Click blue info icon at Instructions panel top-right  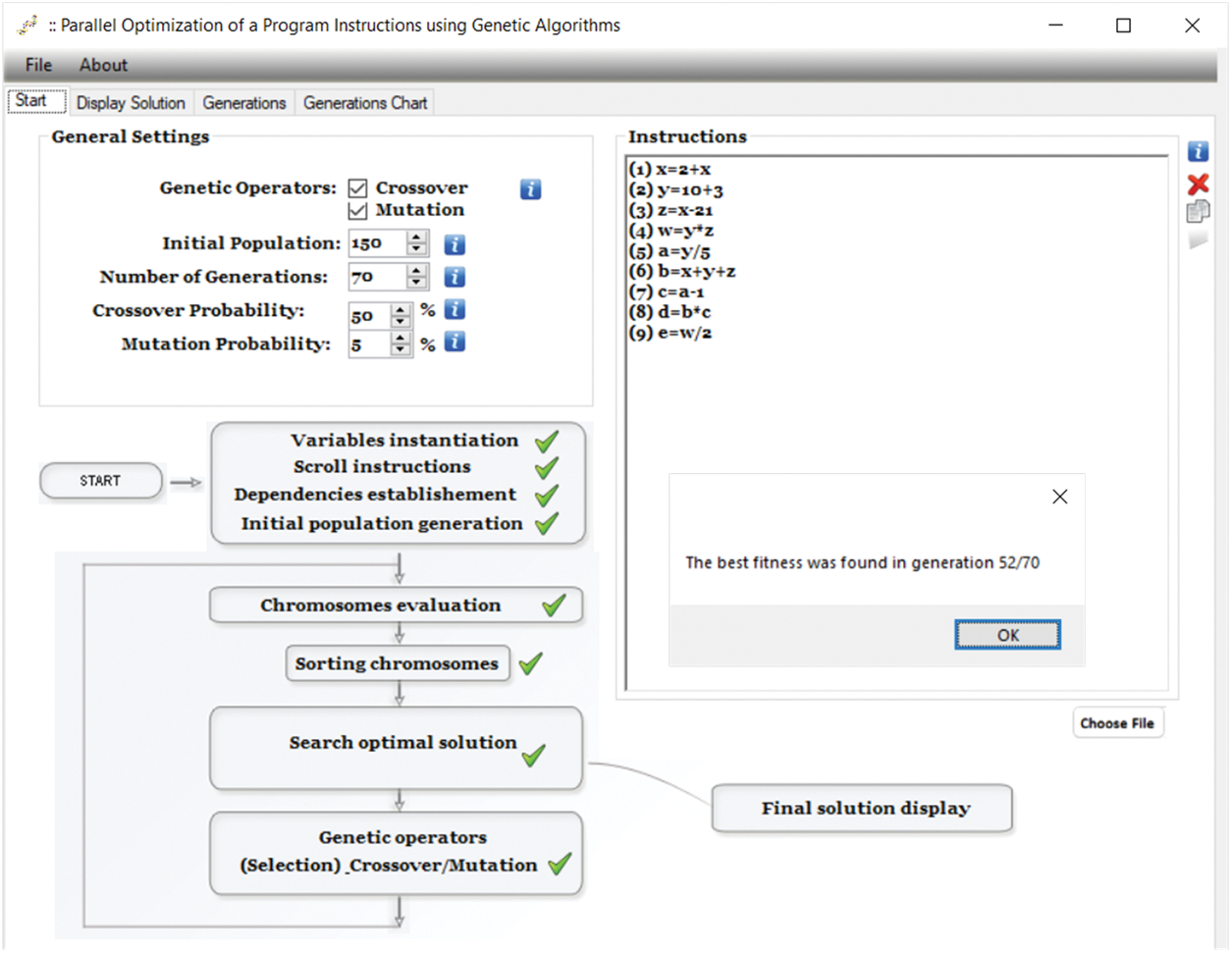[x=1198, y=151]
